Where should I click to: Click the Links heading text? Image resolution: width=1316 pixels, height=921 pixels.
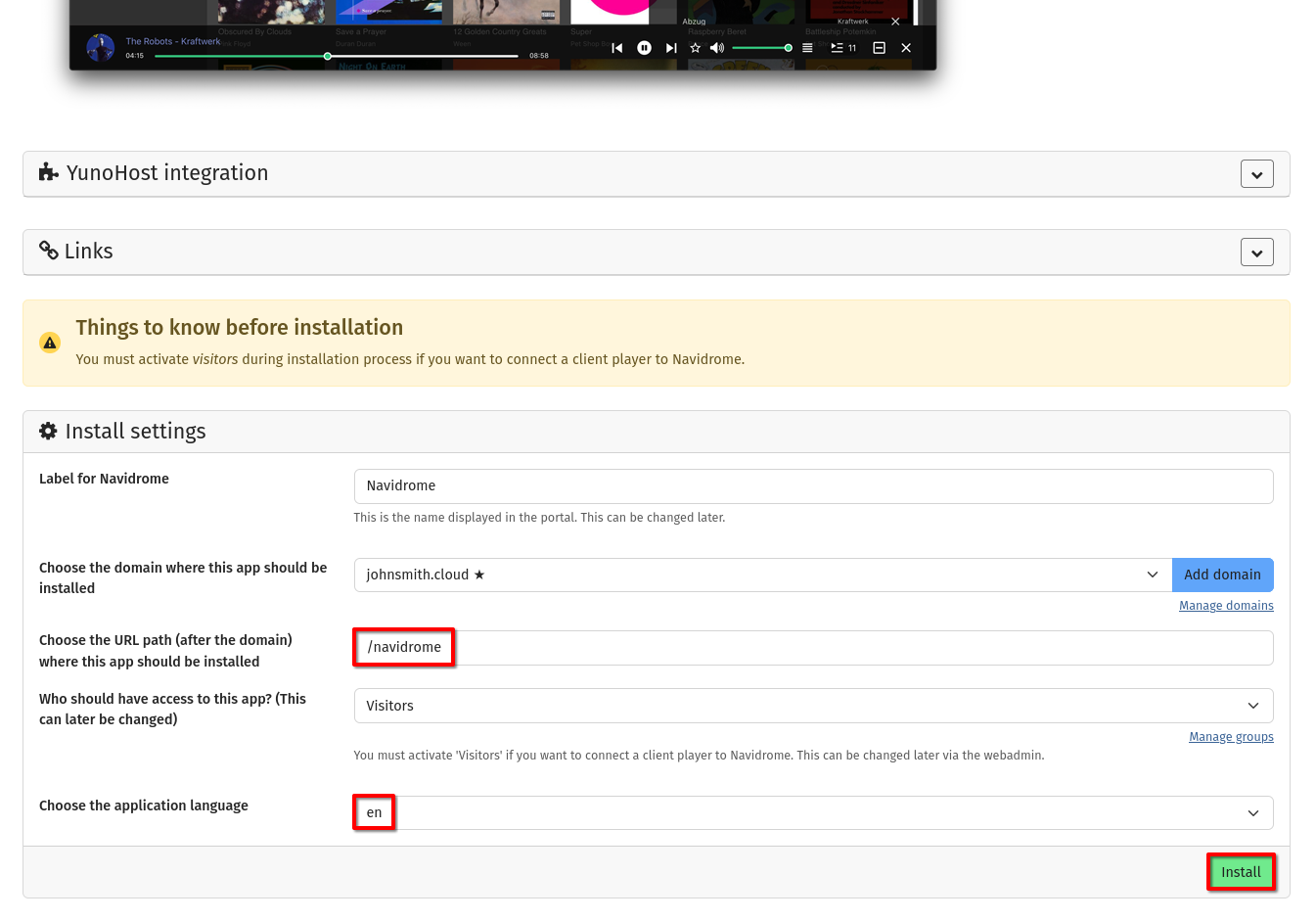[89, 251]
